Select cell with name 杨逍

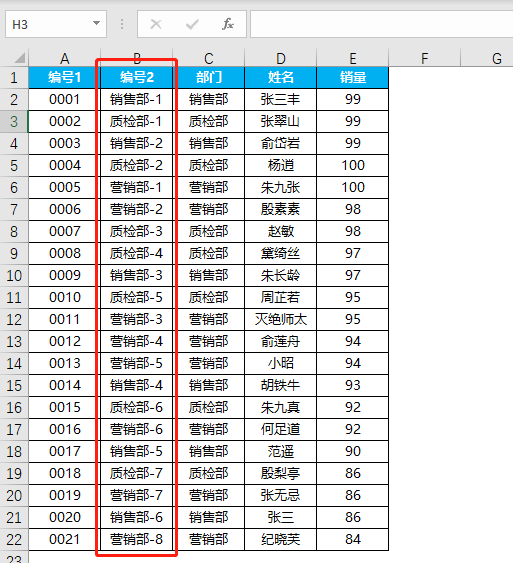click(x=281, y=166)
